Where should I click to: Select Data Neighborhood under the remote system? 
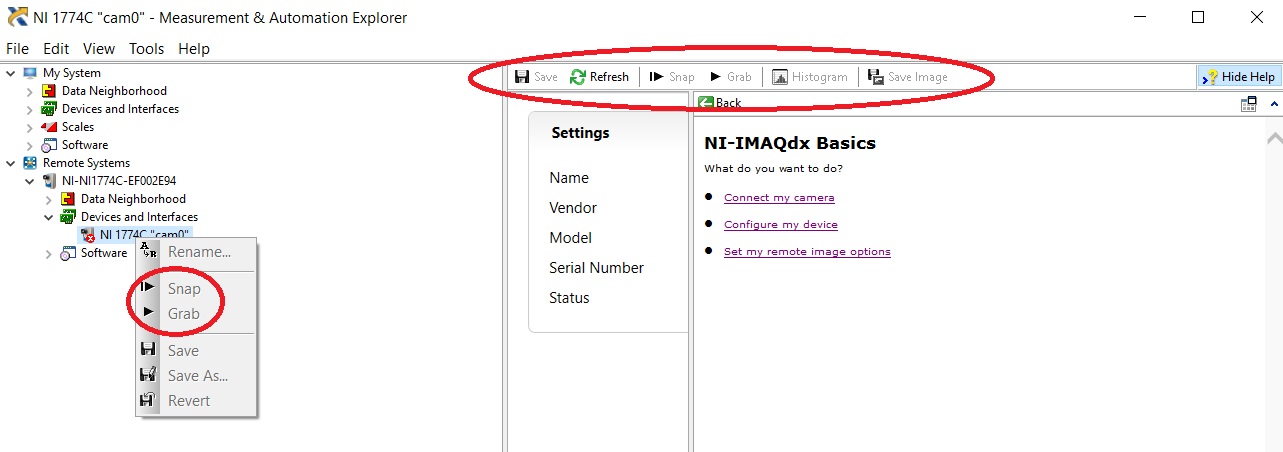pos(133,199)
